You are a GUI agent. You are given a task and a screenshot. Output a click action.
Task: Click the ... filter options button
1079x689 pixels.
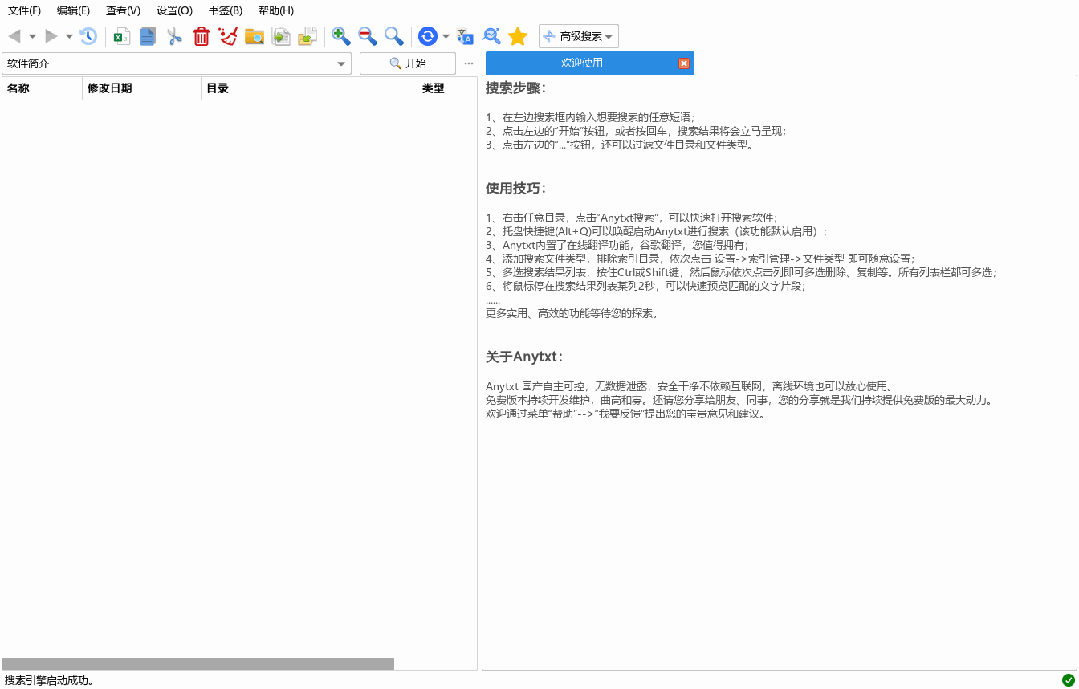point(469,63)
